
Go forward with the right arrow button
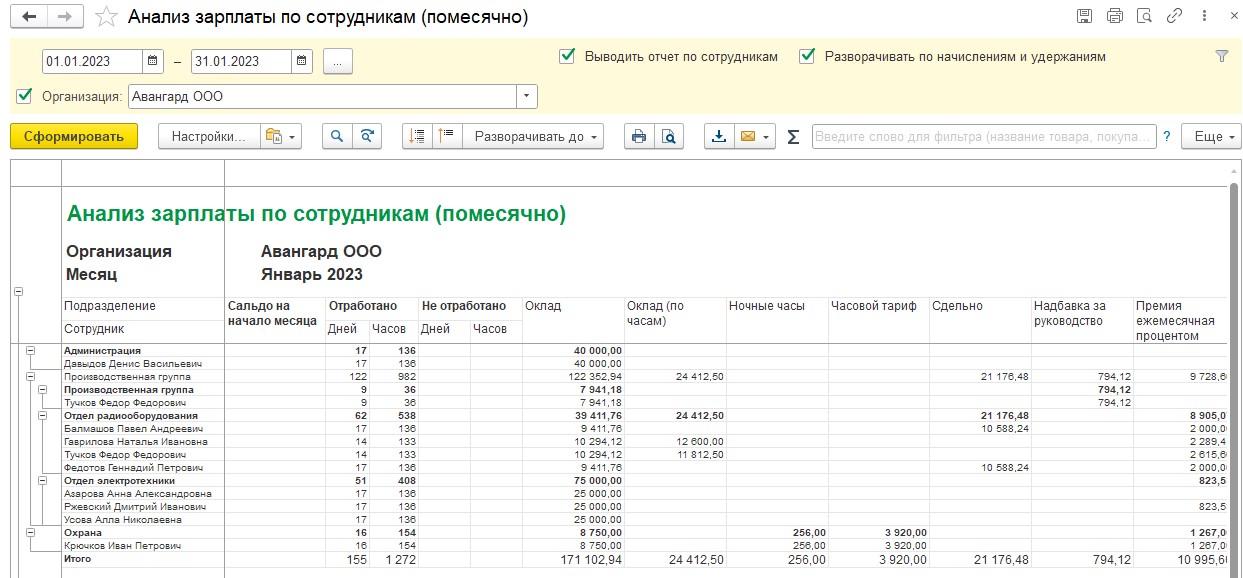[65, 17]
